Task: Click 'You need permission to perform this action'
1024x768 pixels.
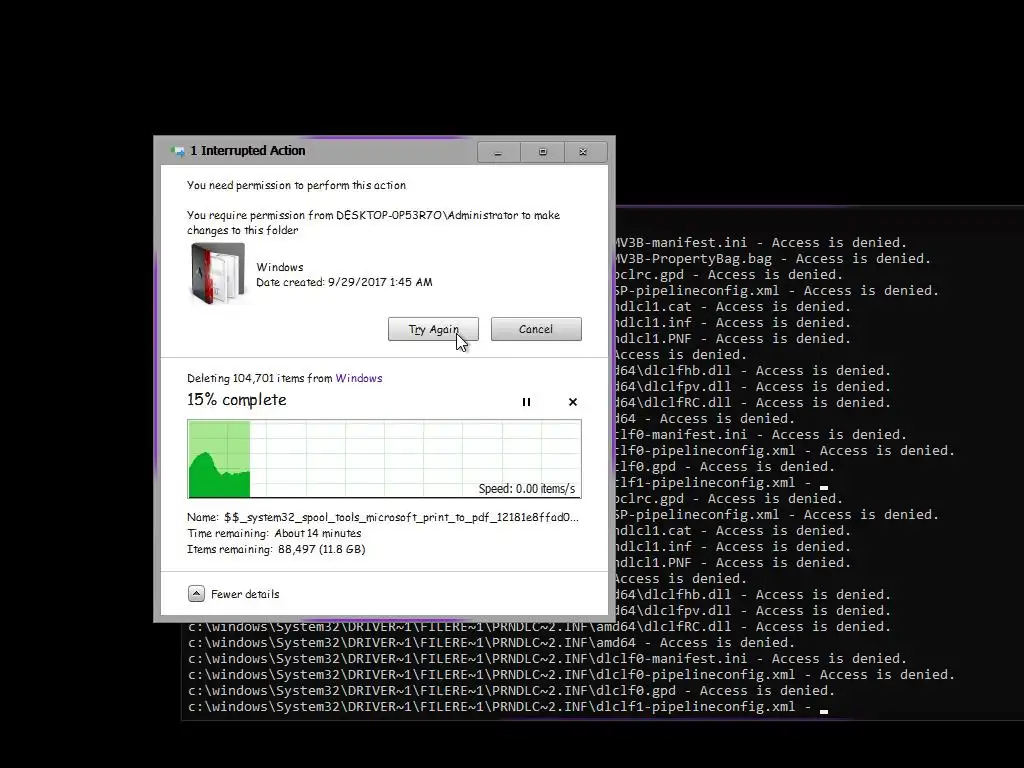Action: [x=296, y=185]
